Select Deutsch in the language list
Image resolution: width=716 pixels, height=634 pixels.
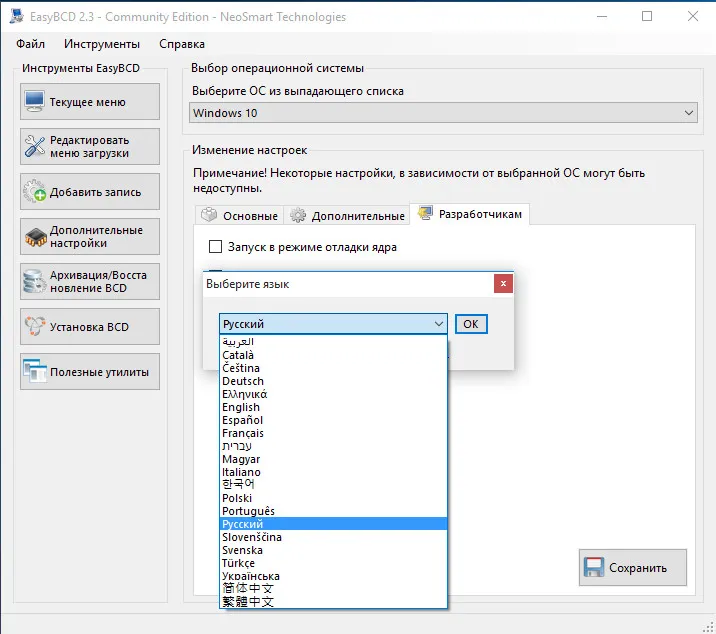click(x=333, y=381)
